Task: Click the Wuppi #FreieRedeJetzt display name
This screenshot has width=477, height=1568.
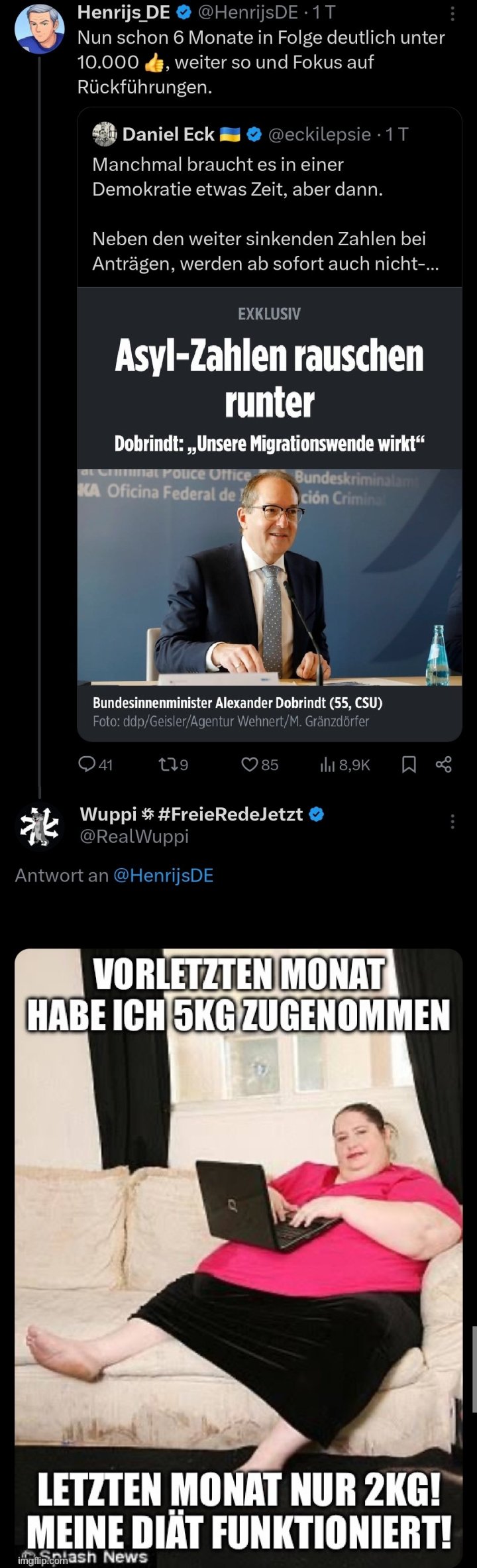Action: [191, 814]
